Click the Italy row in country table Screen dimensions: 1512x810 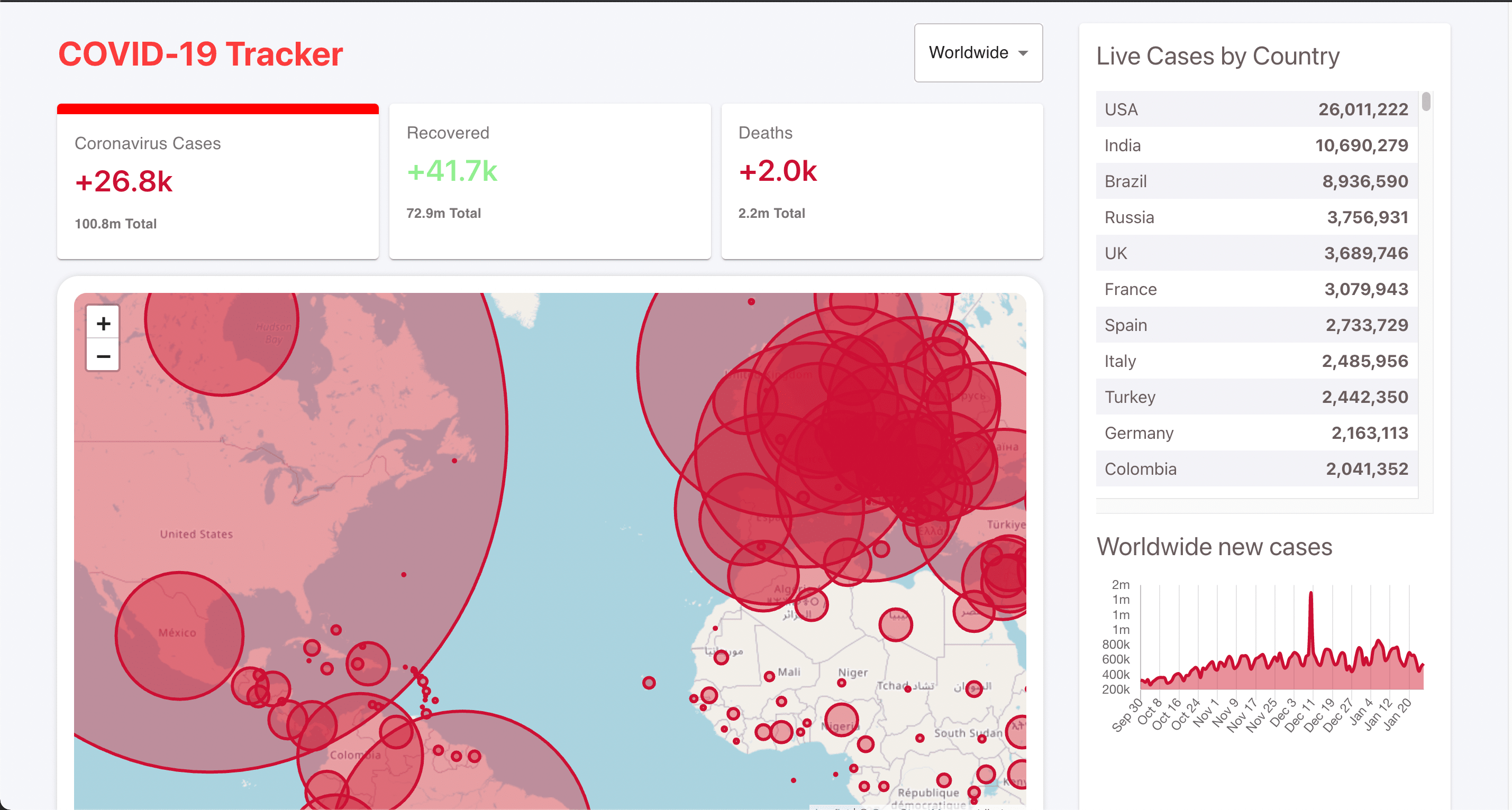(1256, 361)
